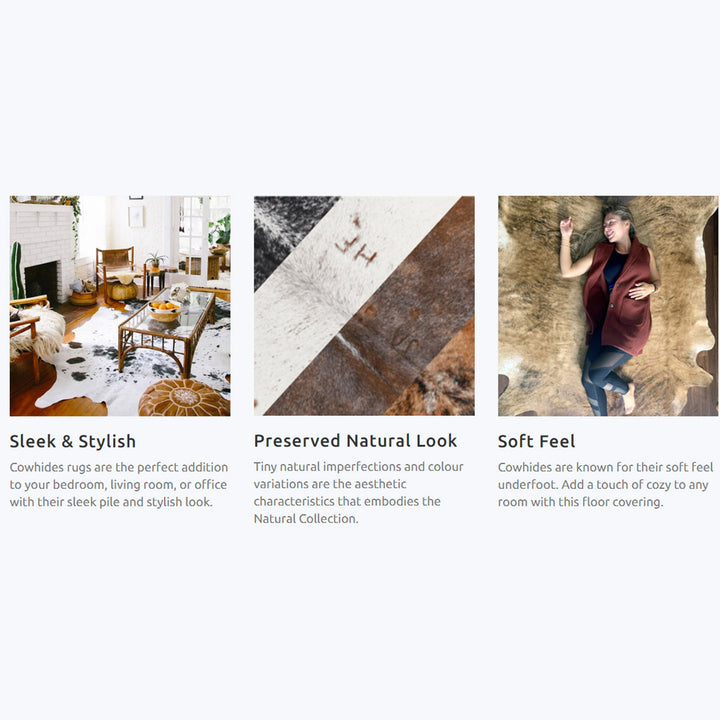Image resolution: width=720 pixels, height=720 pixels.
Task: View the cowhide swatches close-up image
Action: [364, 306]
